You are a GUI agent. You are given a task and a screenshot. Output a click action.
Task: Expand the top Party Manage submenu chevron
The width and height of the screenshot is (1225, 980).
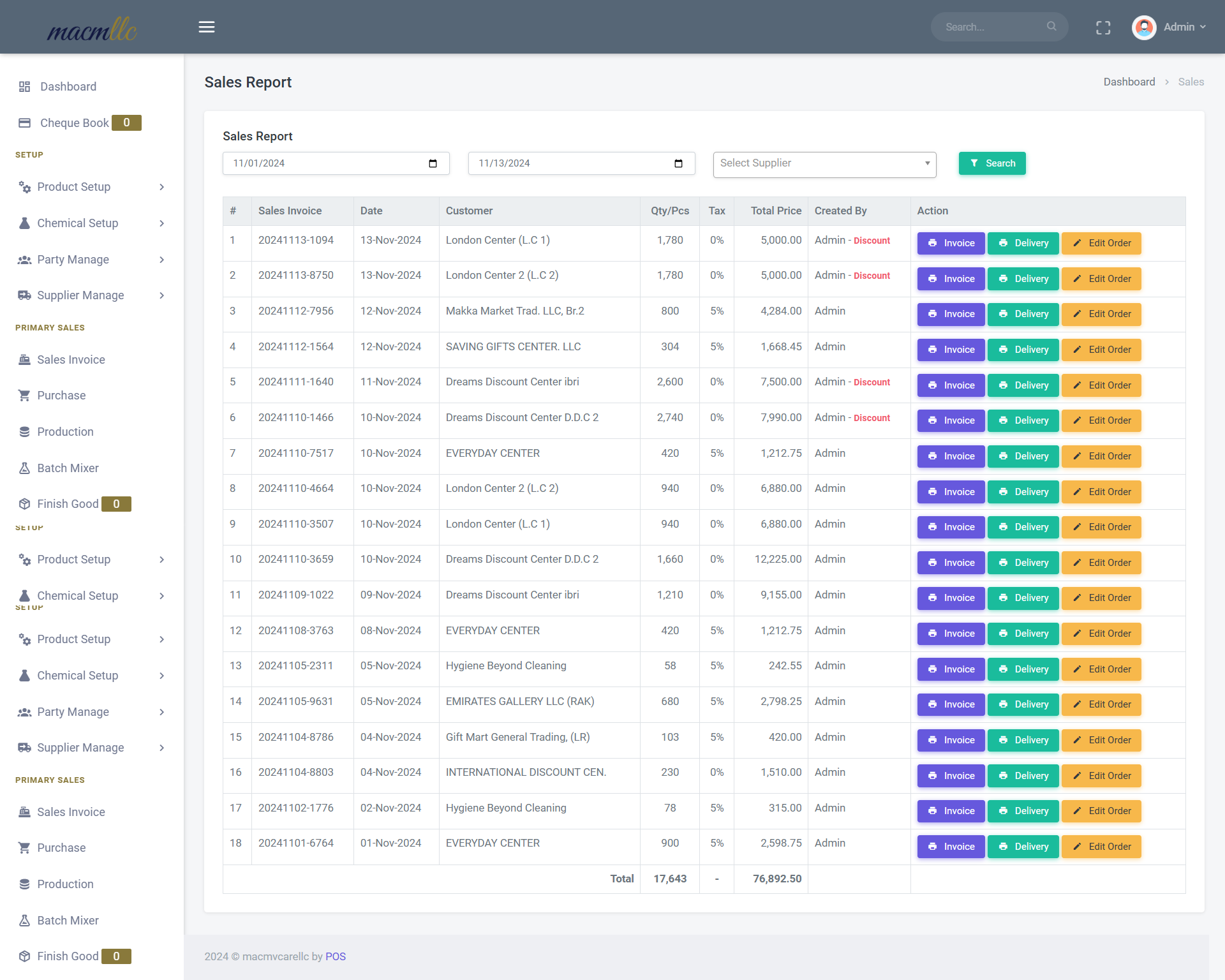click(162, 260)
